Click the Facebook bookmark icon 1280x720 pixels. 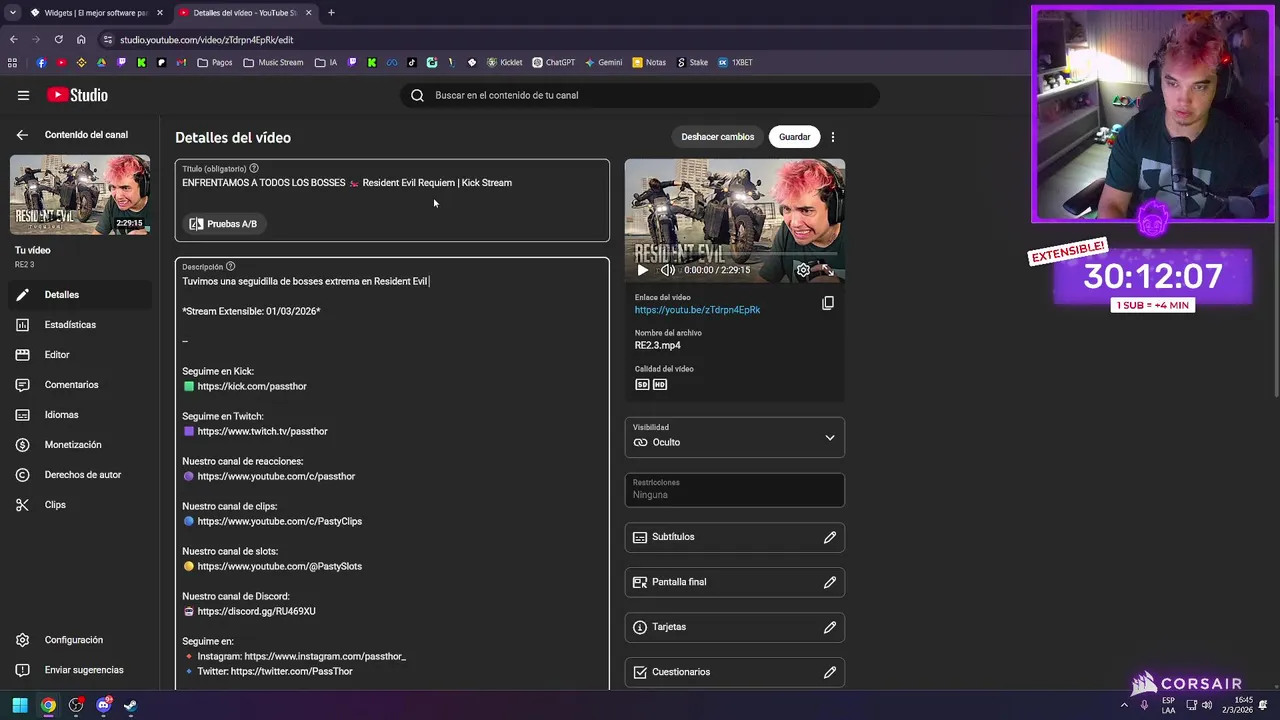(41, 62)
